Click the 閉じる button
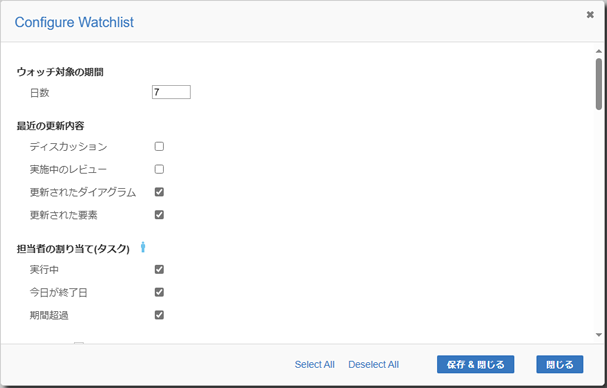The width and height of the screenshot is (607, 388). coord(559,364)
